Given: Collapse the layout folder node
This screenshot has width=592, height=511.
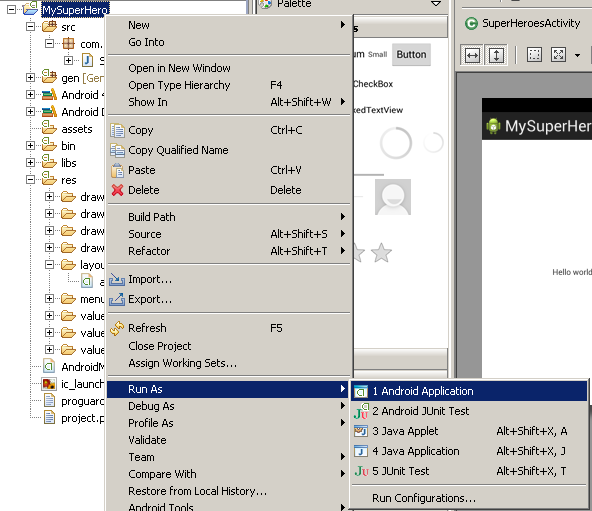Looking at the screenshot, I should point(49,264).
